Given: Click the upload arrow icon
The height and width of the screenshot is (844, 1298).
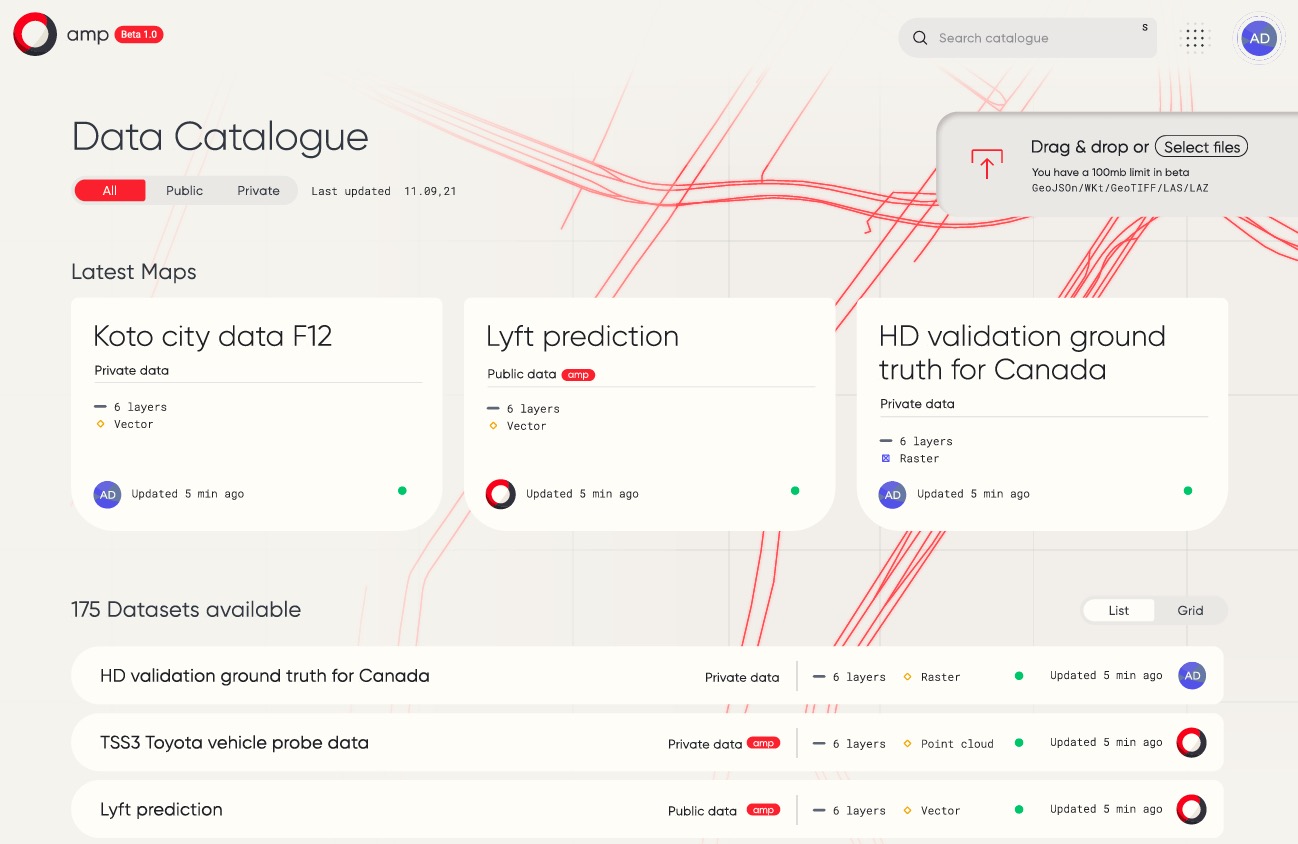Looking at the screenshot, I should pyautogui.click(x=986, y=164).
